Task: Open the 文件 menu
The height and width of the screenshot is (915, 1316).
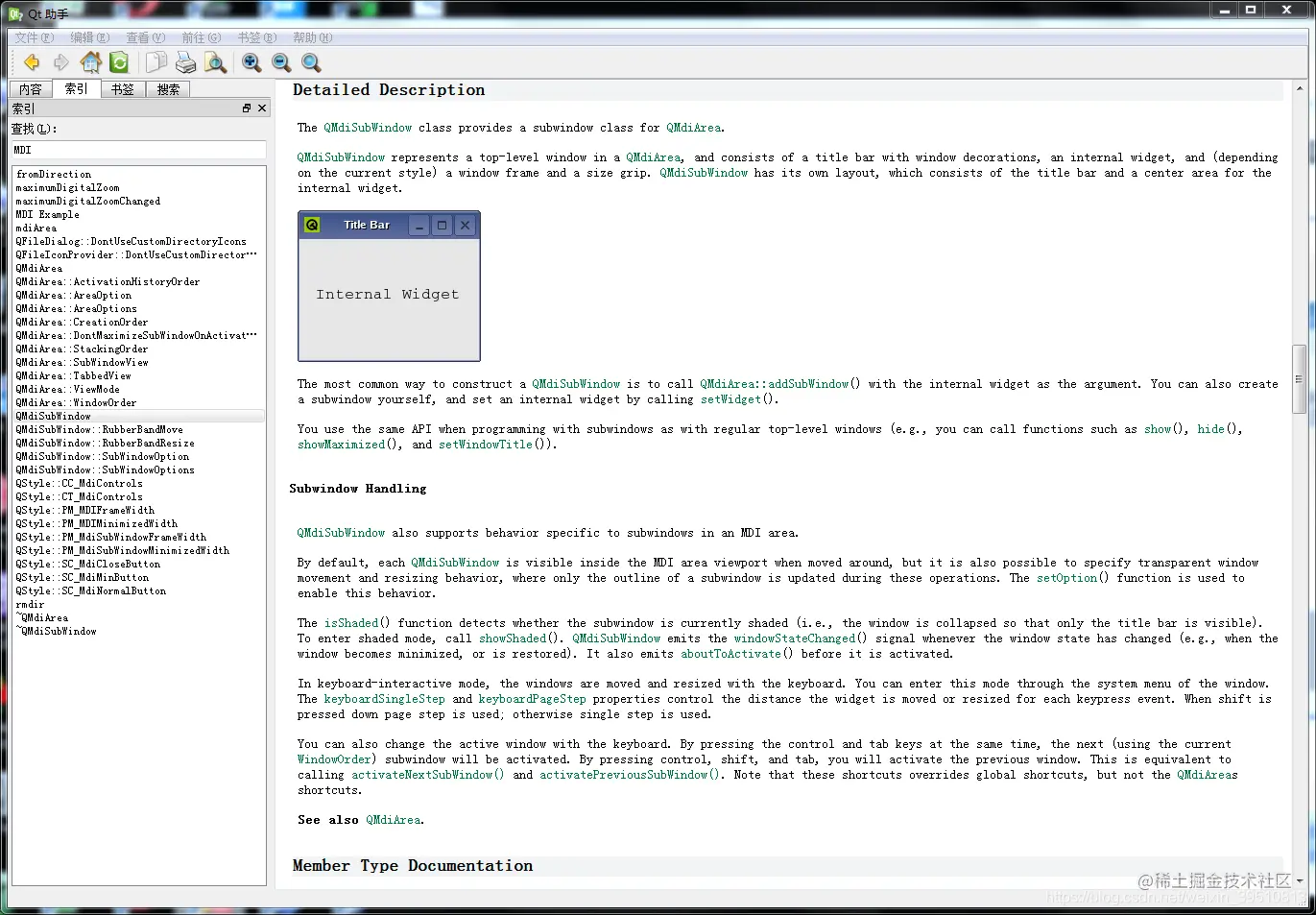Action: [x=34, y=37]
